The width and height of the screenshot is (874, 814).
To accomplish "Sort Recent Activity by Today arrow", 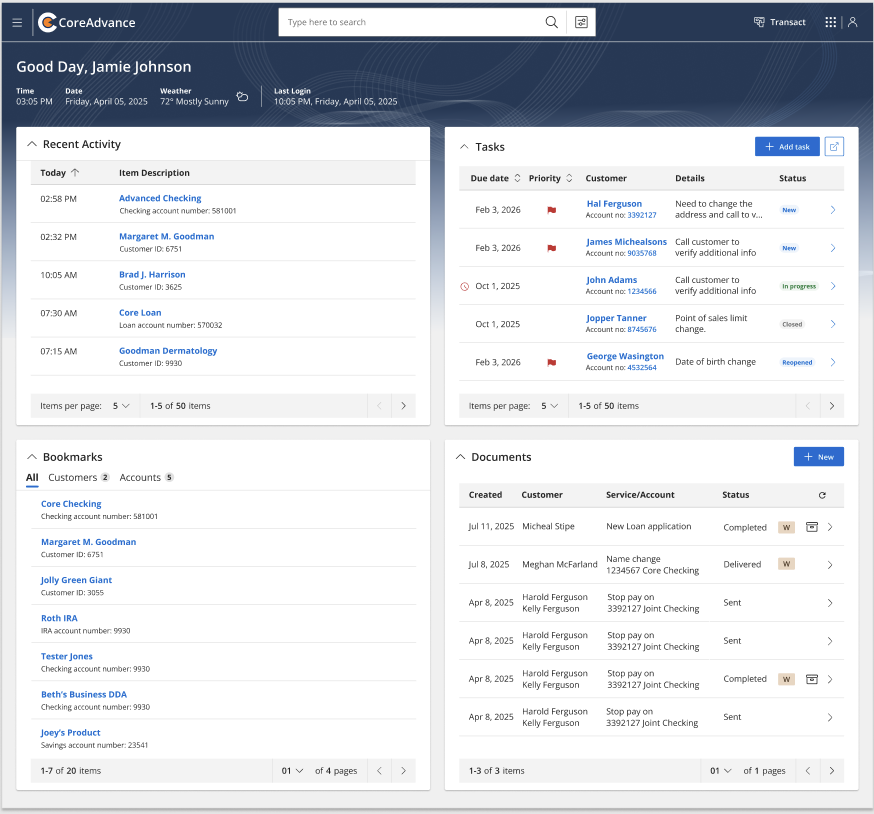I will (x=75, y=173).
